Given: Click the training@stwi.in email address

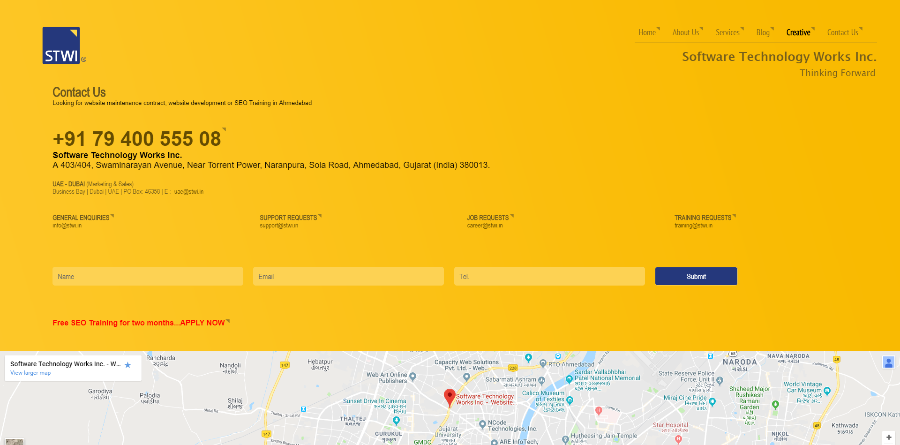Looking at the screenshot, I should point(694,226).
